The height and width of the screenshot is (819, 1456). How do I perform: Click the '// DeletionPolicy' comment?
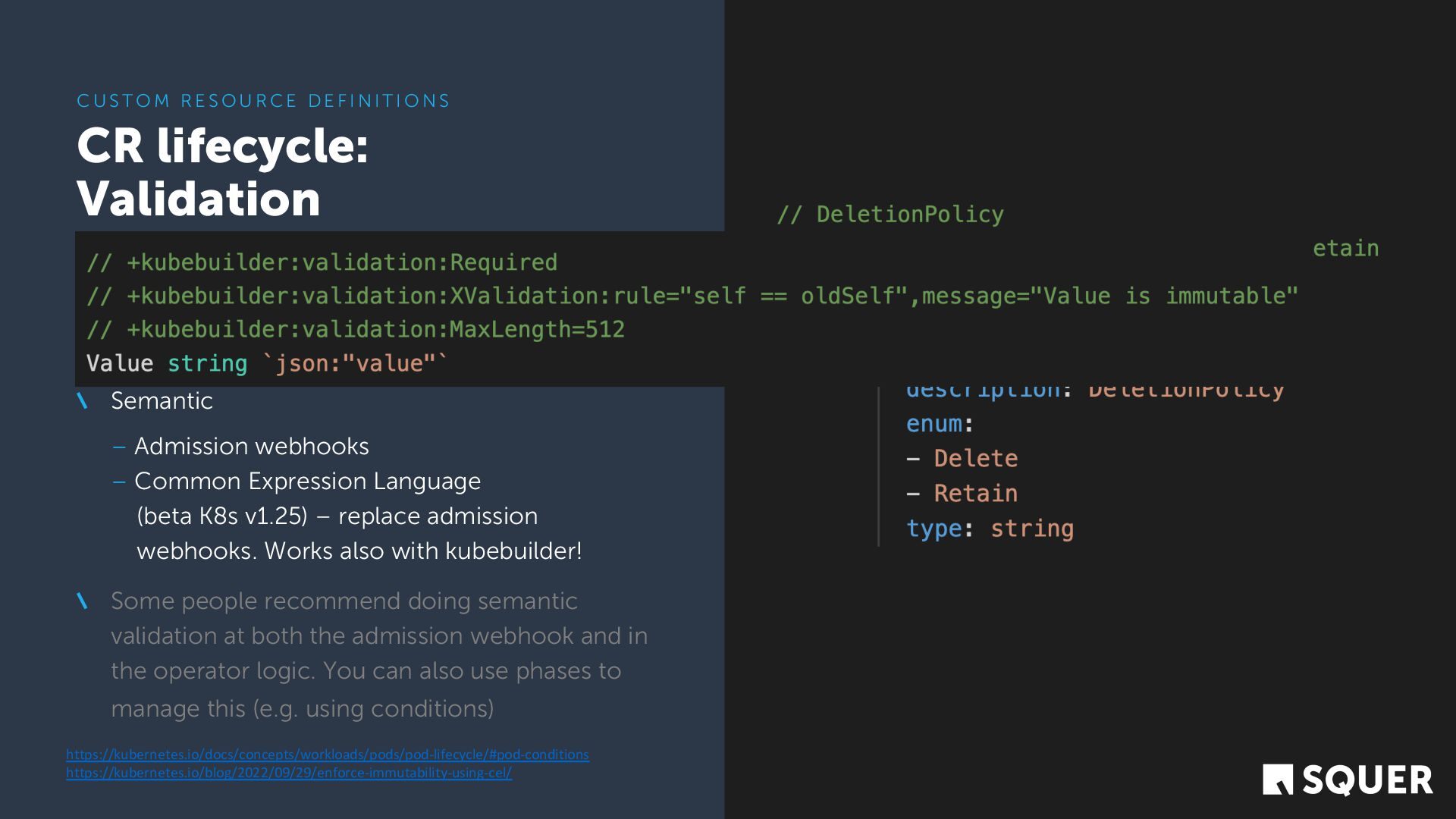point(890,215)
